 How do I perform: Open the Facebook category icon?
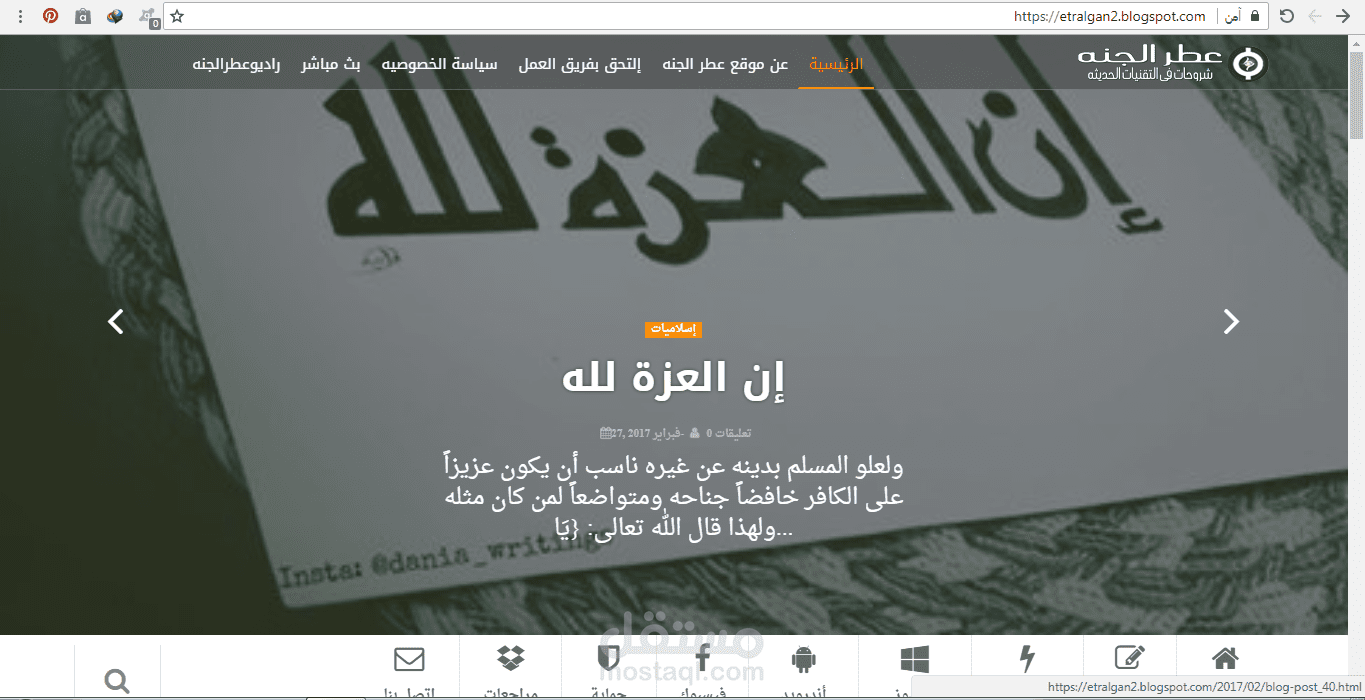click(x=704, y=659)
